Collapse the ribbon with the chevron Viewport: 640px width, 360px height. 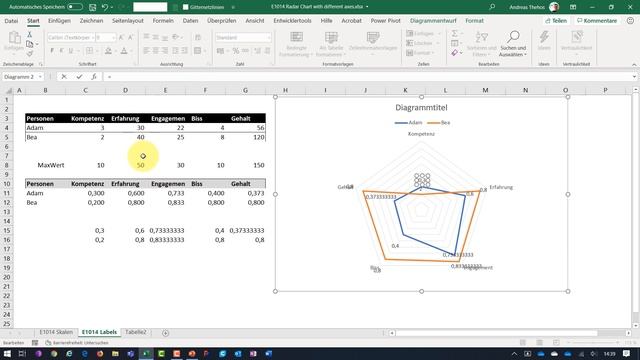(x=634, y=64)
